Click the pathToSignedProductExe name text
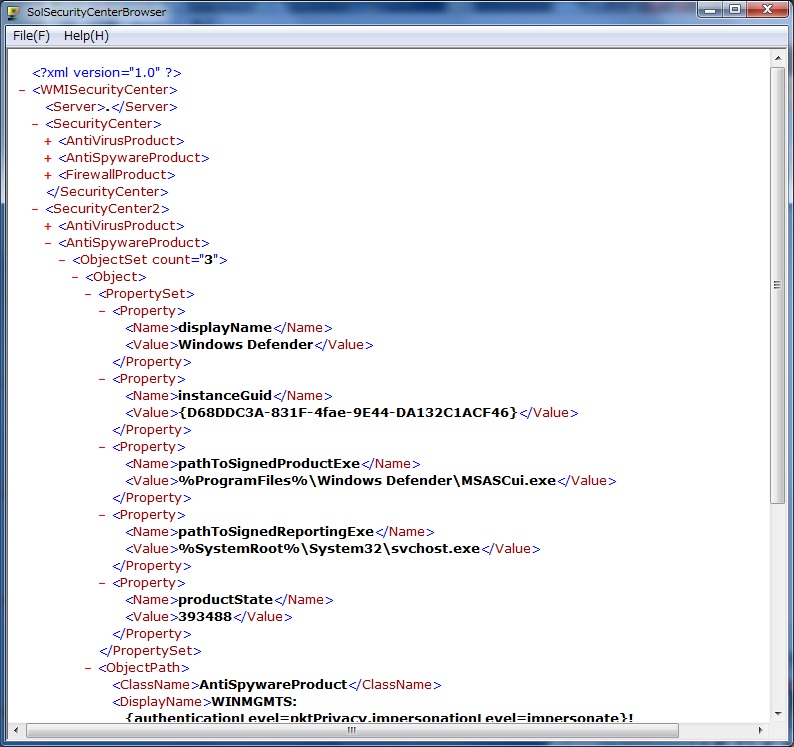Viewport: 794px width, 747px height. coord(269,464)
